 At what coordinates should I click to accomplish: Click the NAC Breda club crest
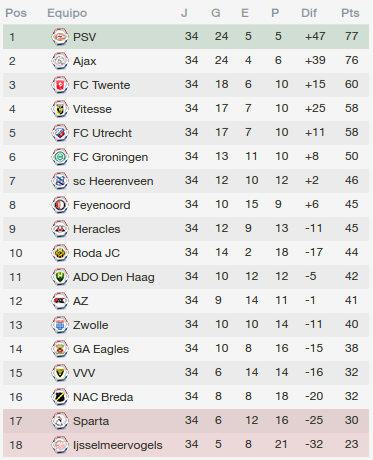coord(60,397)
